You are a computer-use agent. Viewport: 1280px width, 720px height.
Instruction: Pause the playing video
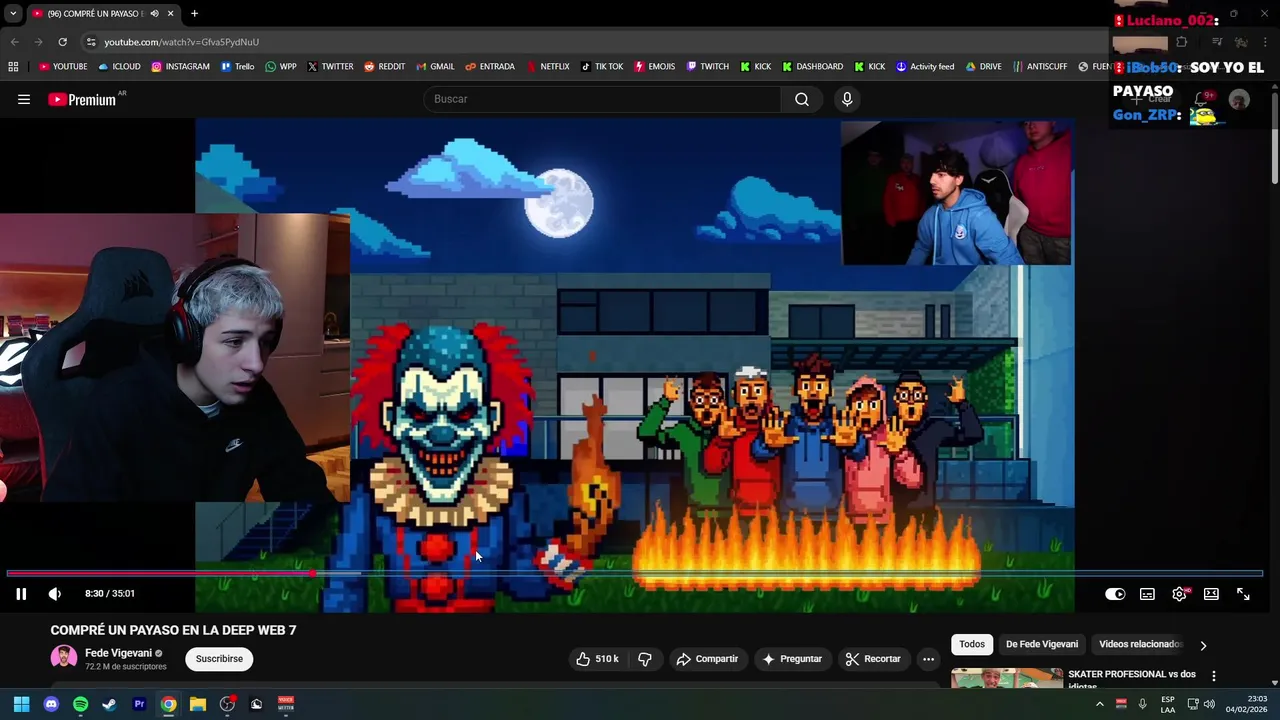(x=21, y=594)
